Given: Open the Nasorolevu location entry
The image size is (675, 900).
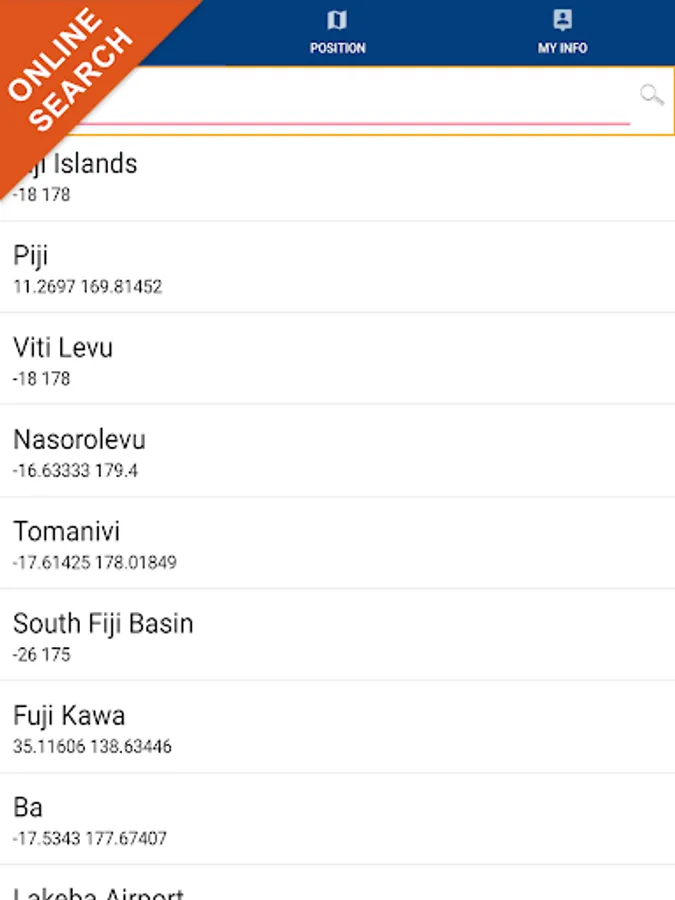Looking at the screenshot, I should 79,440.
